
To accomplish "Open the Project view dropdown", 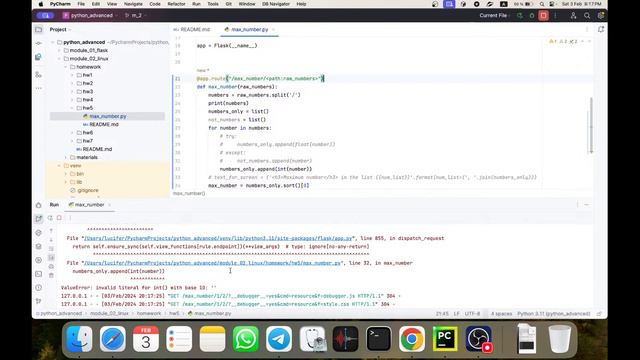I will (x=60, y=29).
